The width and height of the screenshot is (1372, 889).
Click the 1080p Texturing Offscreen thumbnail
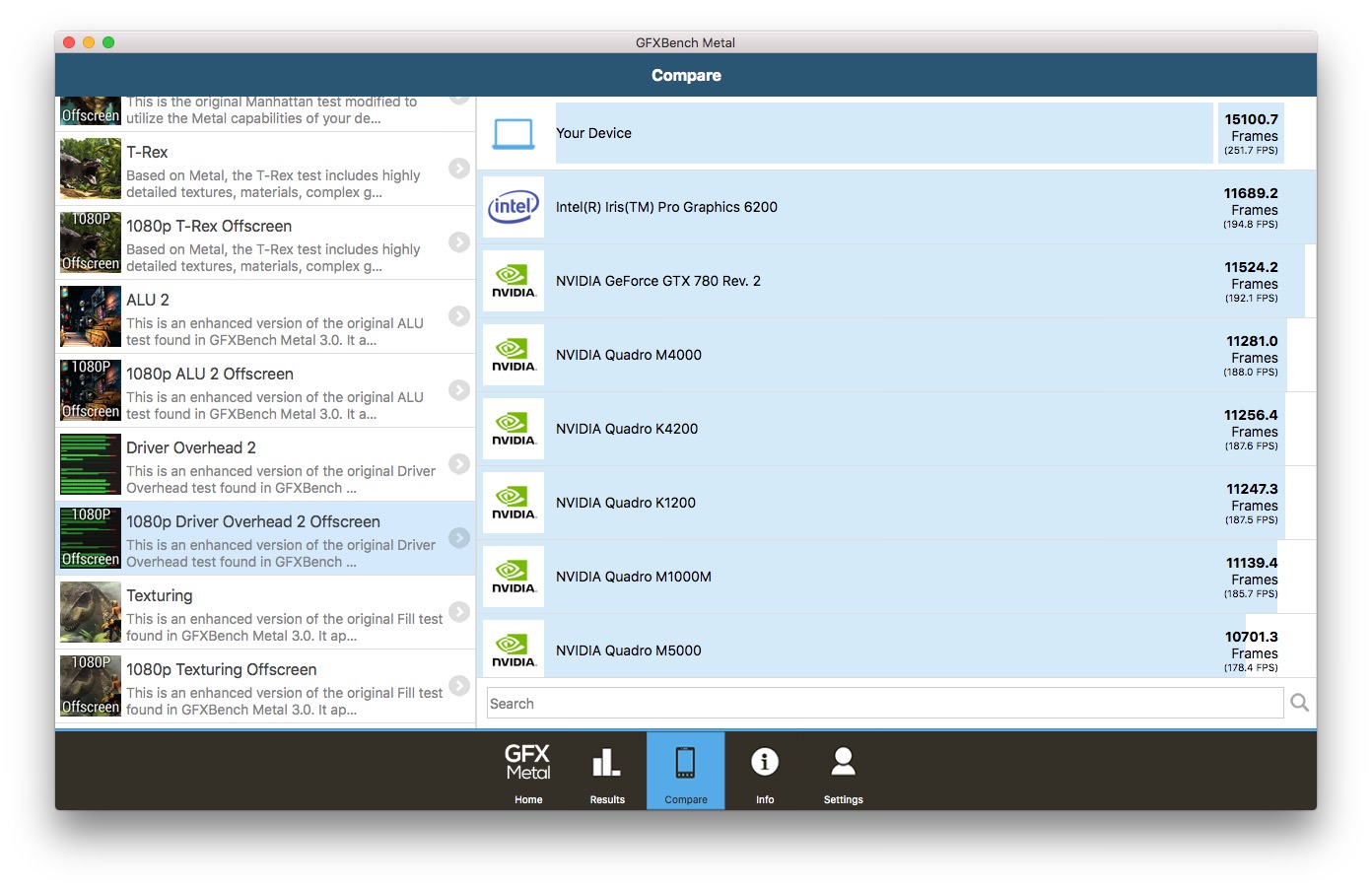tap(91, 686)
